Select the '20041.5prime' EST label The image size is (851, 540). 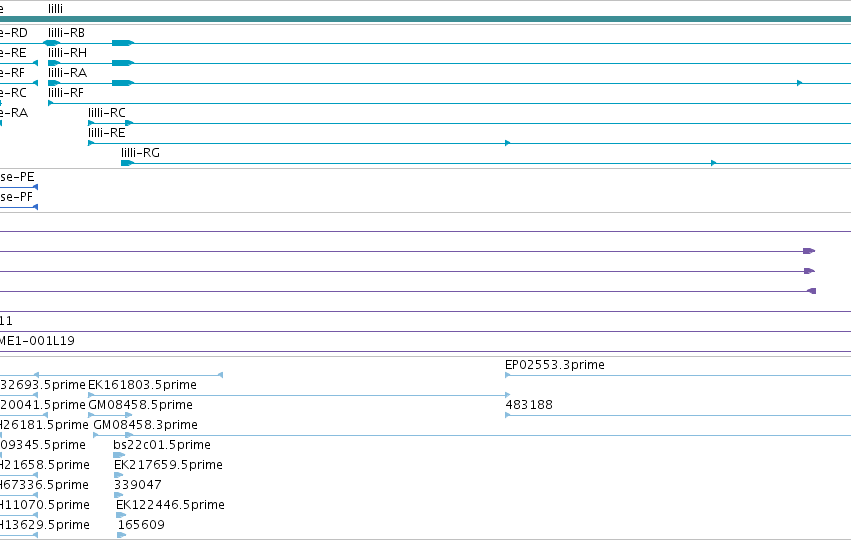pyautogui.click(x=43, y=405)
